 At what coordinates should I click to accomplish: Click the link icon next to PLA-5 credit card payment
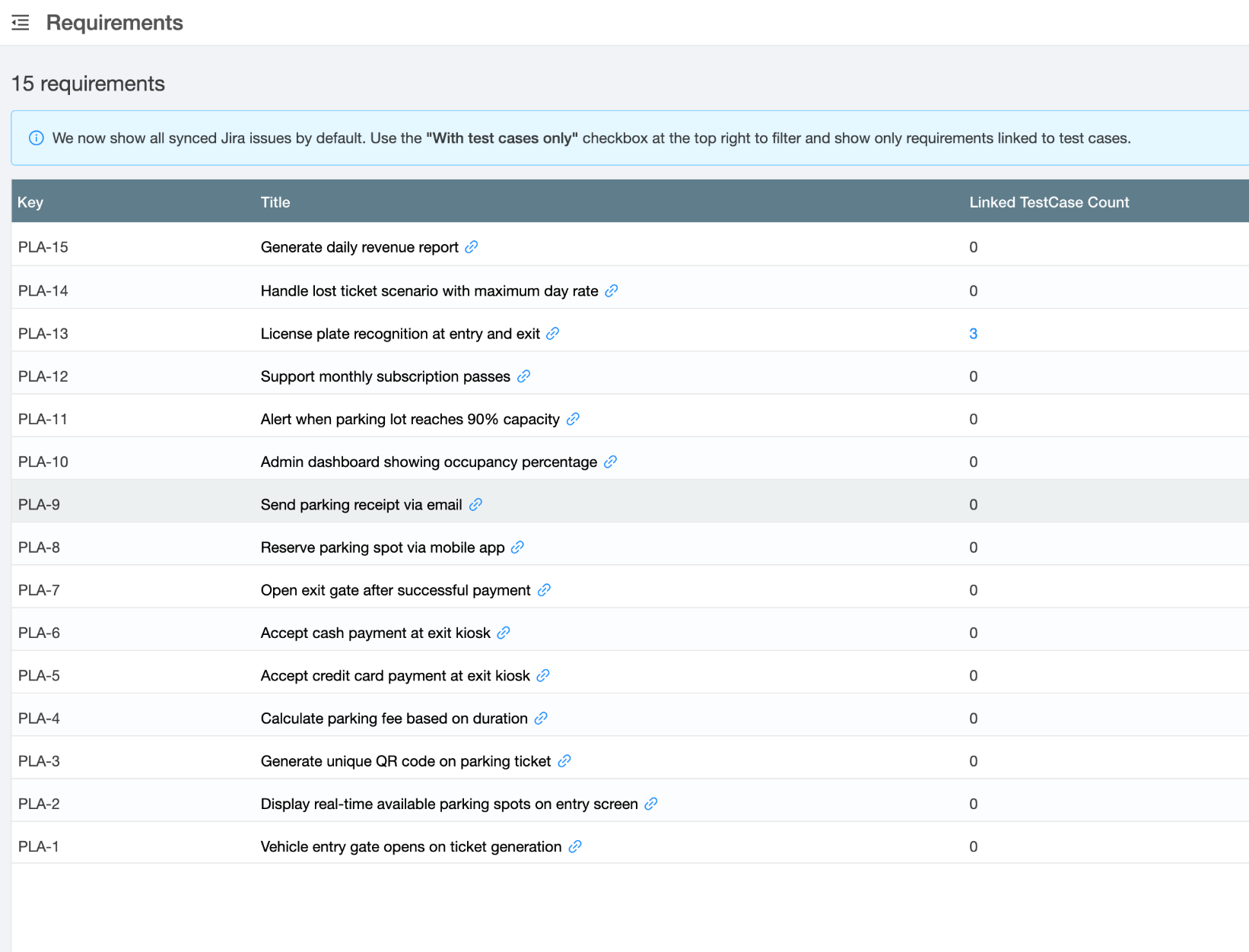click(542, 675)
